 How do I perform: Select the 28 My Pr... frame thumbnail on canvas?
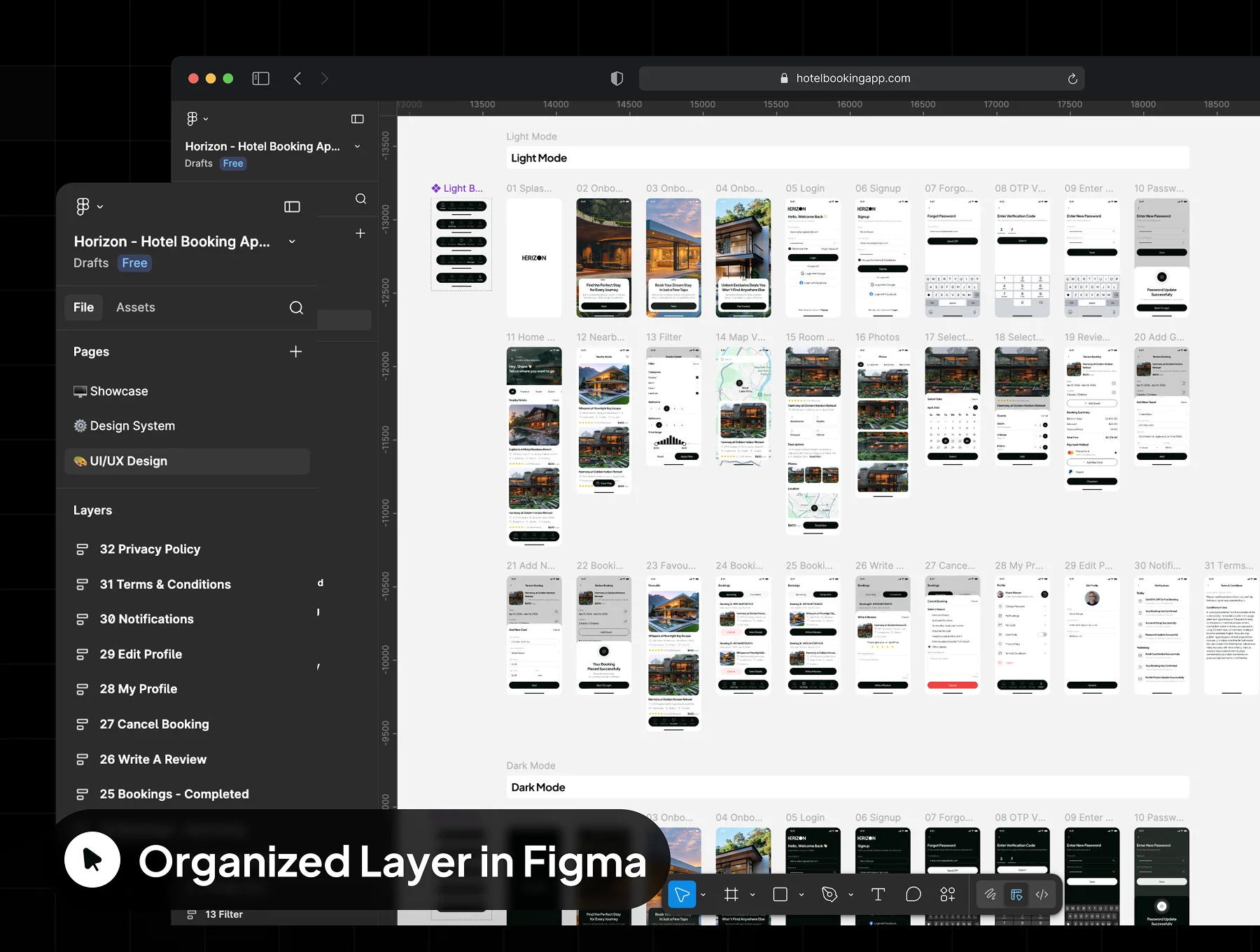click(x=1022, y=634)
